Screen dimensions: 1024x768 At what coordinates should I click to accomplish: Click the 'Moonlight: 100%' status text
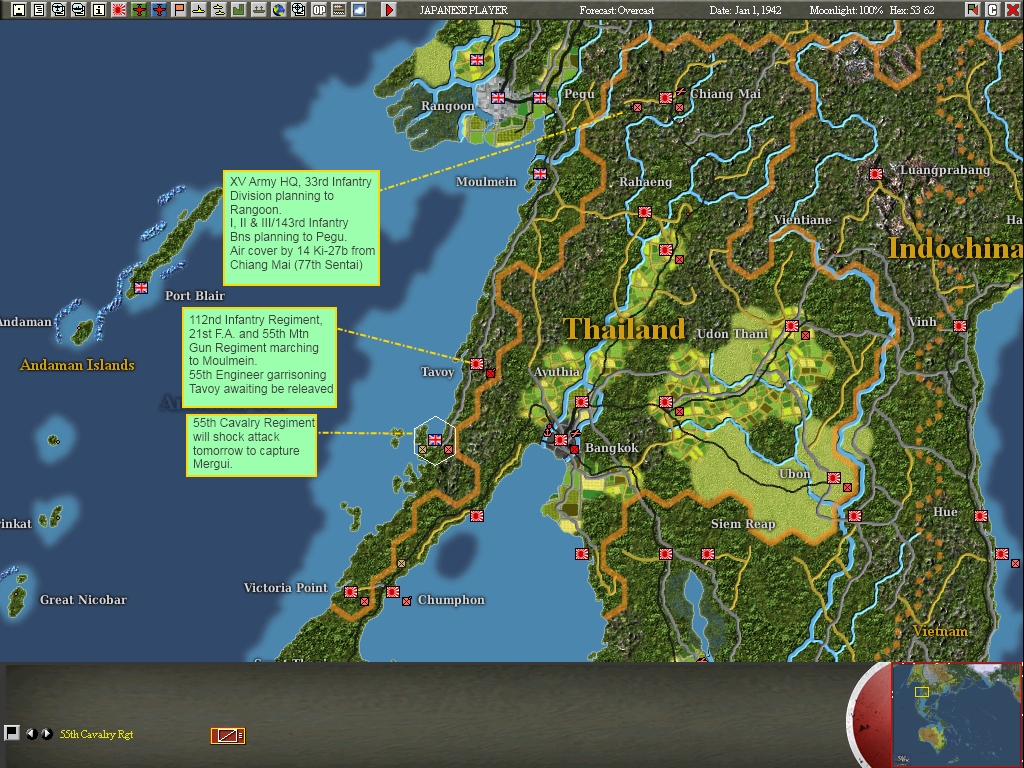[846, 10]
